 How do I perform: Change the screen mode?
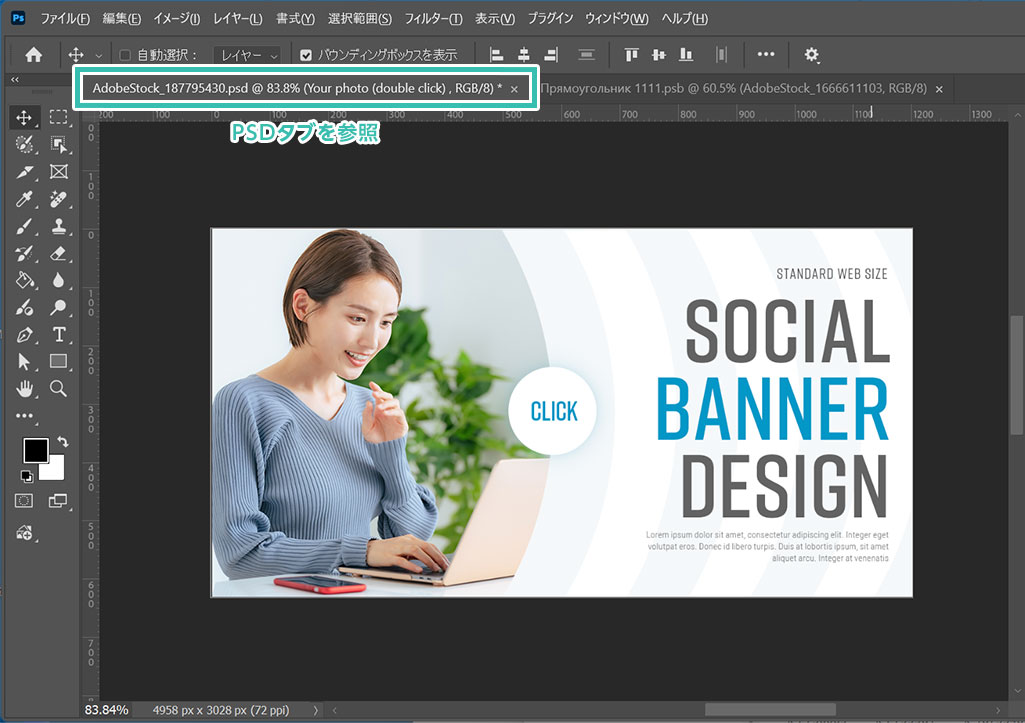(58, 501)
